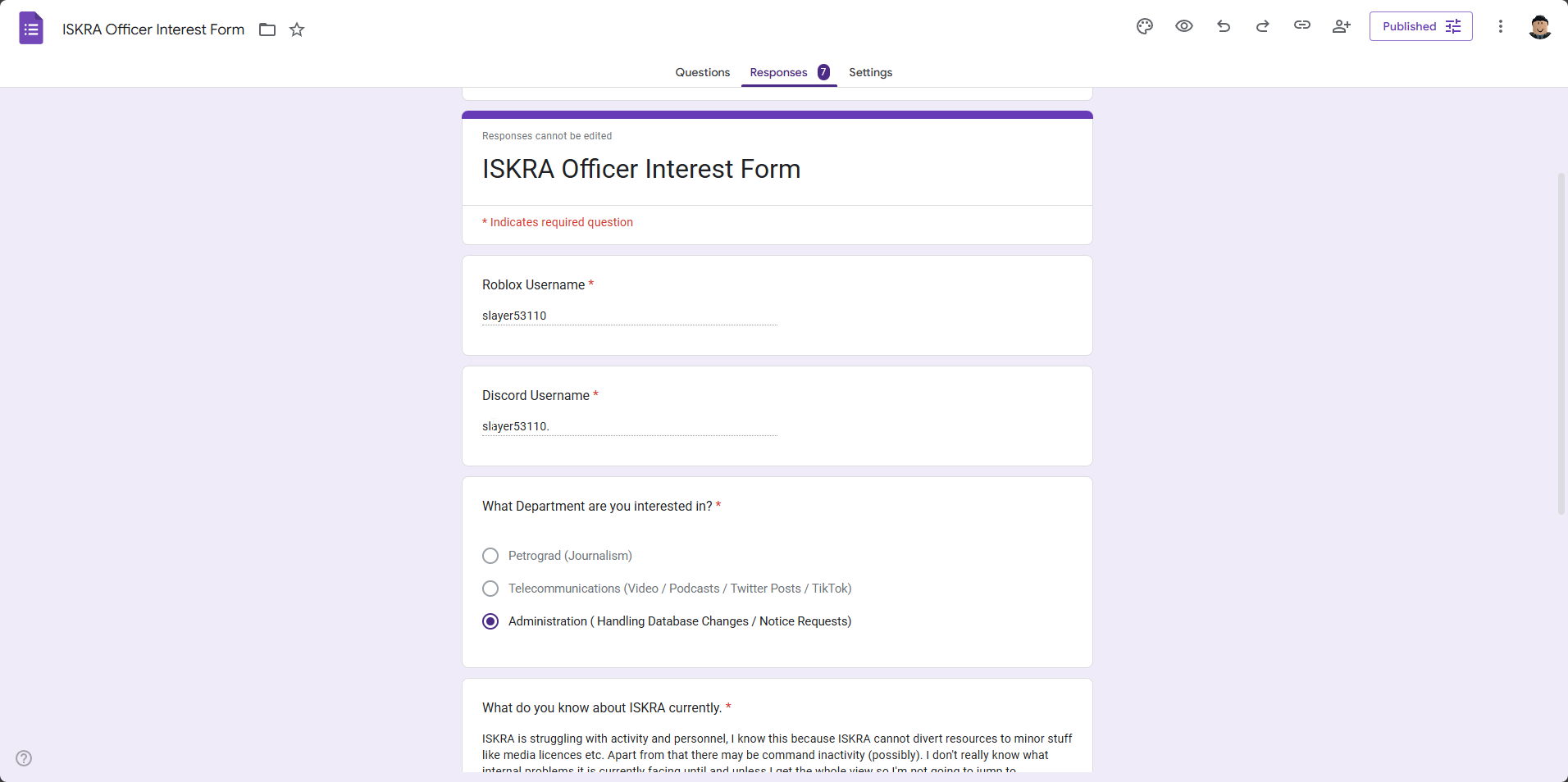Click the Roblox Username answer field
The width and height of the screenshot is (1568, 782).
pos(630,316)
